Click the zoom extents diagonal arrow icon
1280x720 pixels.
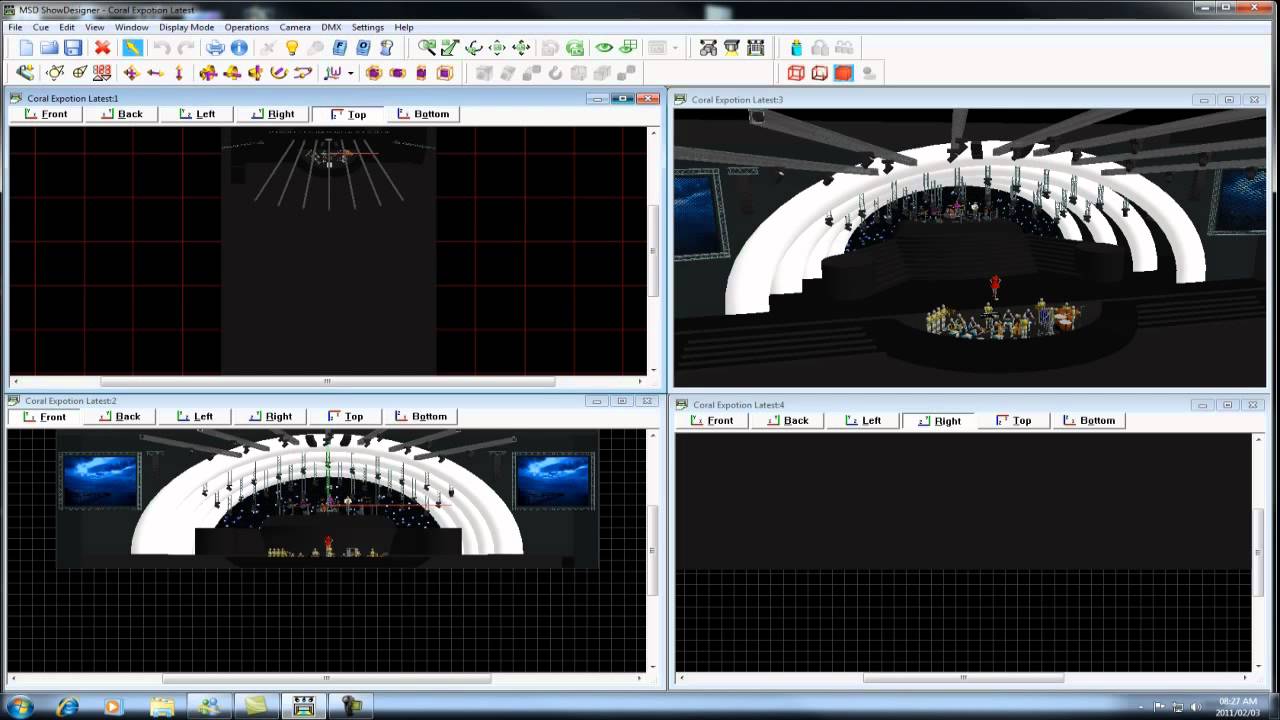(x=450, y=48)
